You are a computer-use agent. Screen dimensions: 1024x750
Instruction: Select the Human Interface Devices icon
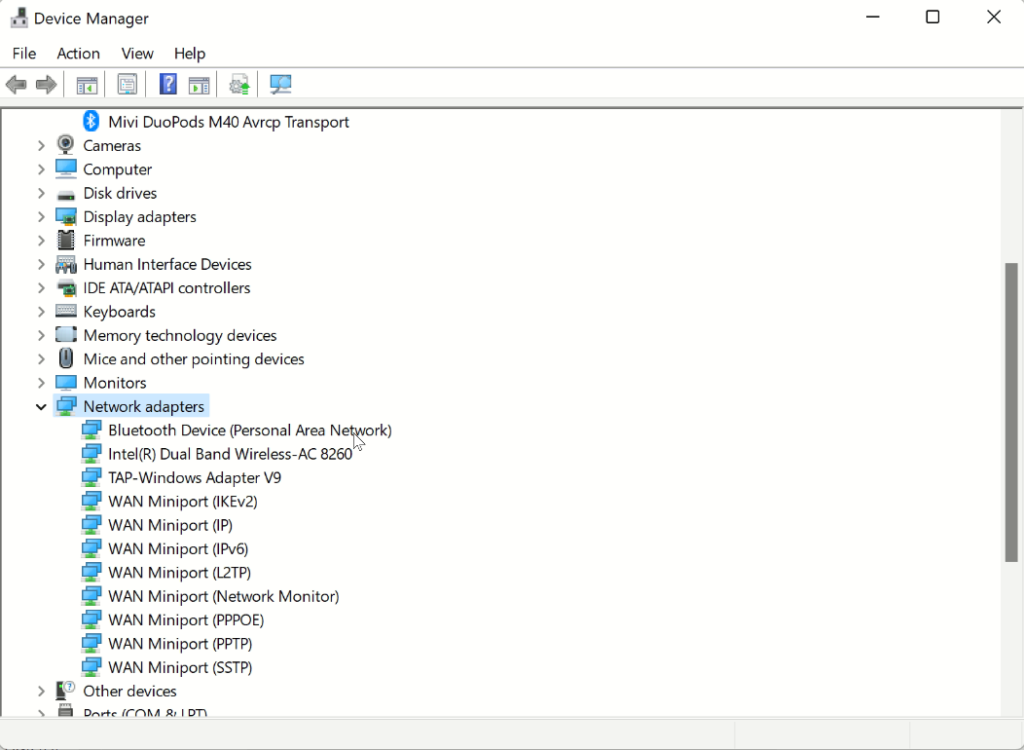[x=66, y=264]
